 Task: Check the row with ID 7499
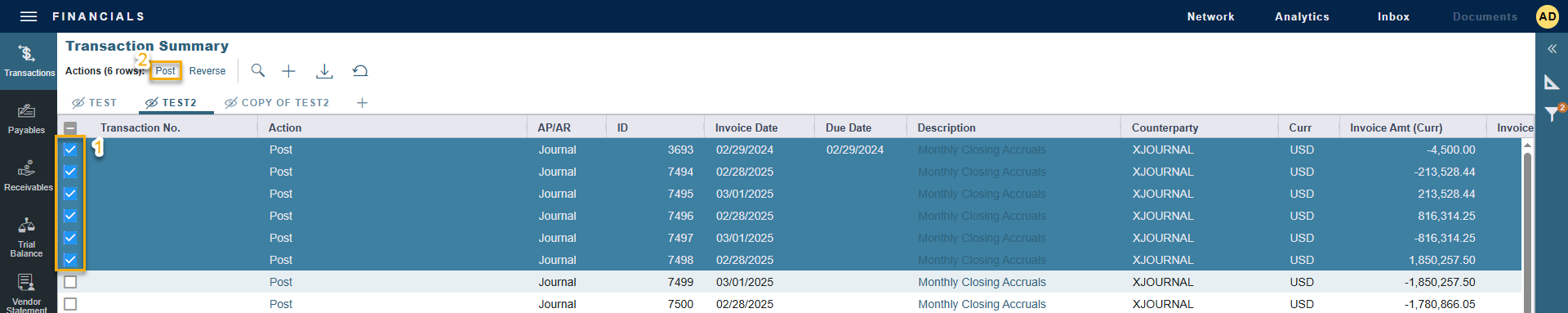point(70,282)
